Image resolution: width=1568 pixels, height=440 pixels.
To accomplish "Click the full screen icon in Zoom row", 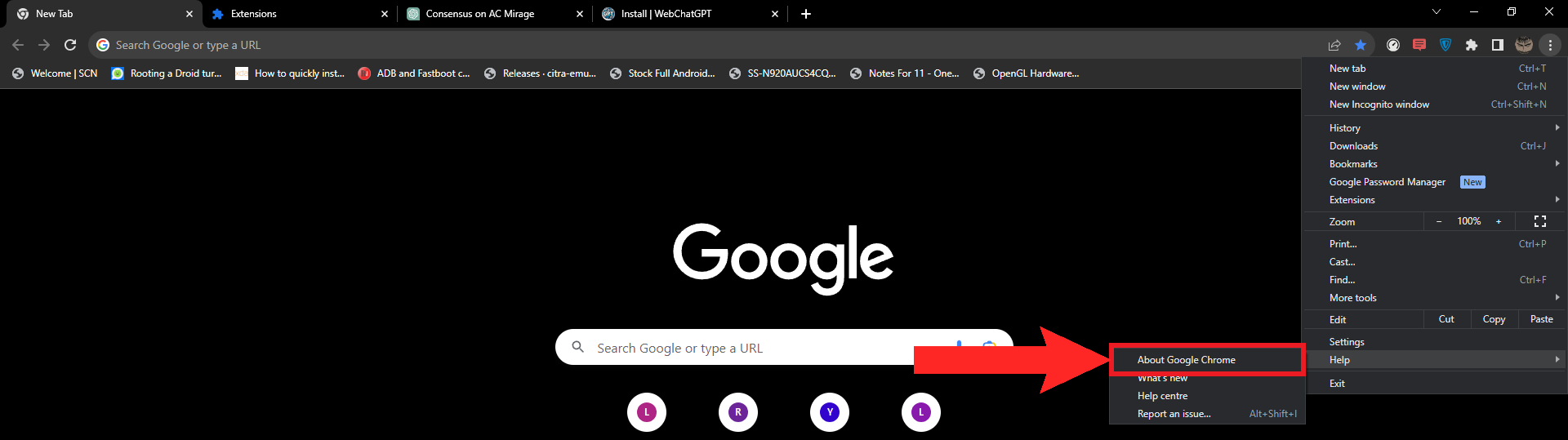I will coord(1540,221).
